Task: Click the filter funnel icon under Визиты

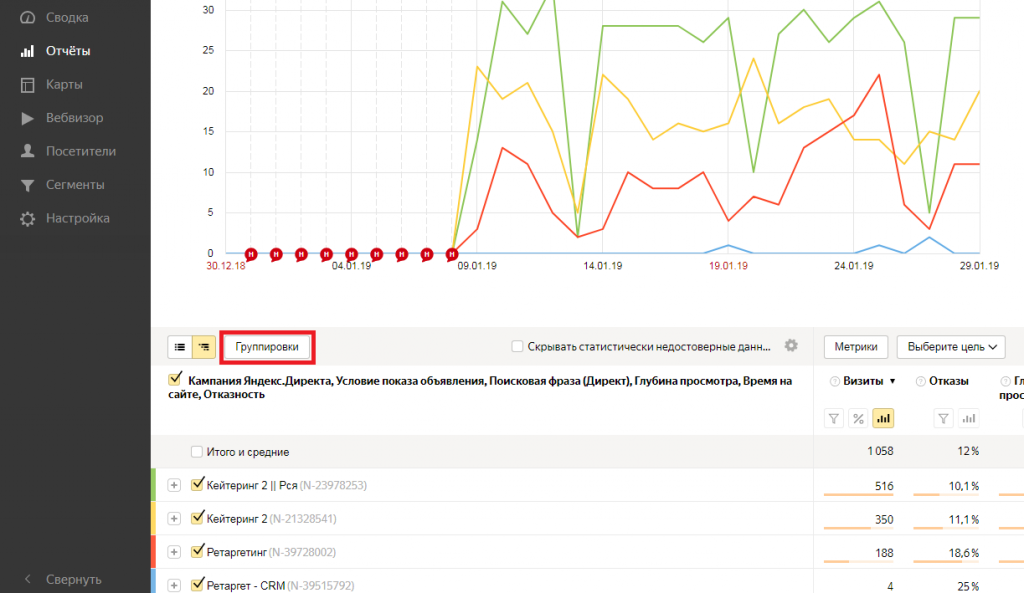Action: 834,418
